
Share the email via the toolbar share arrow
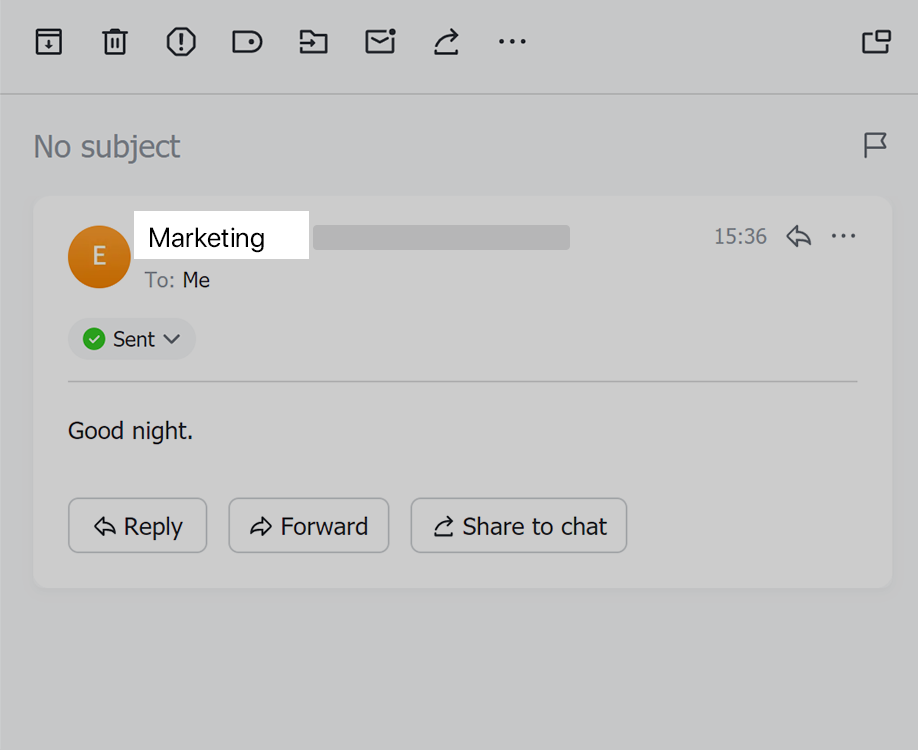pyautogui.click(x=445, y=42)
